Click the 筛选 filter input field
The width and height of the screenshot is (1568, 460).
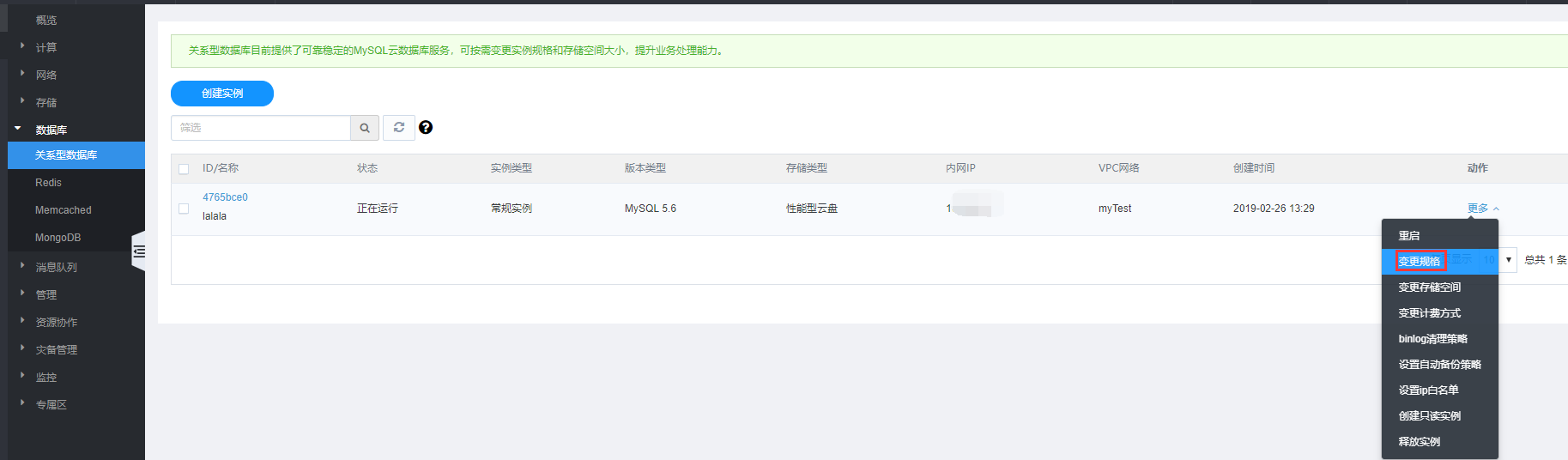point(261,128)
